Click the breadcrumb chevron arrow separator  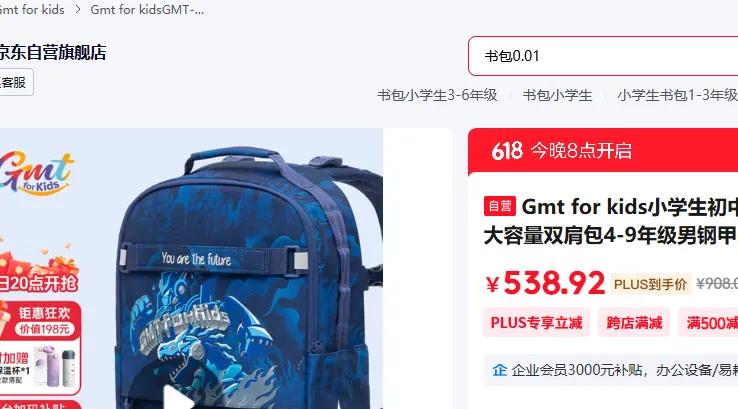click(x=78, y=9)
